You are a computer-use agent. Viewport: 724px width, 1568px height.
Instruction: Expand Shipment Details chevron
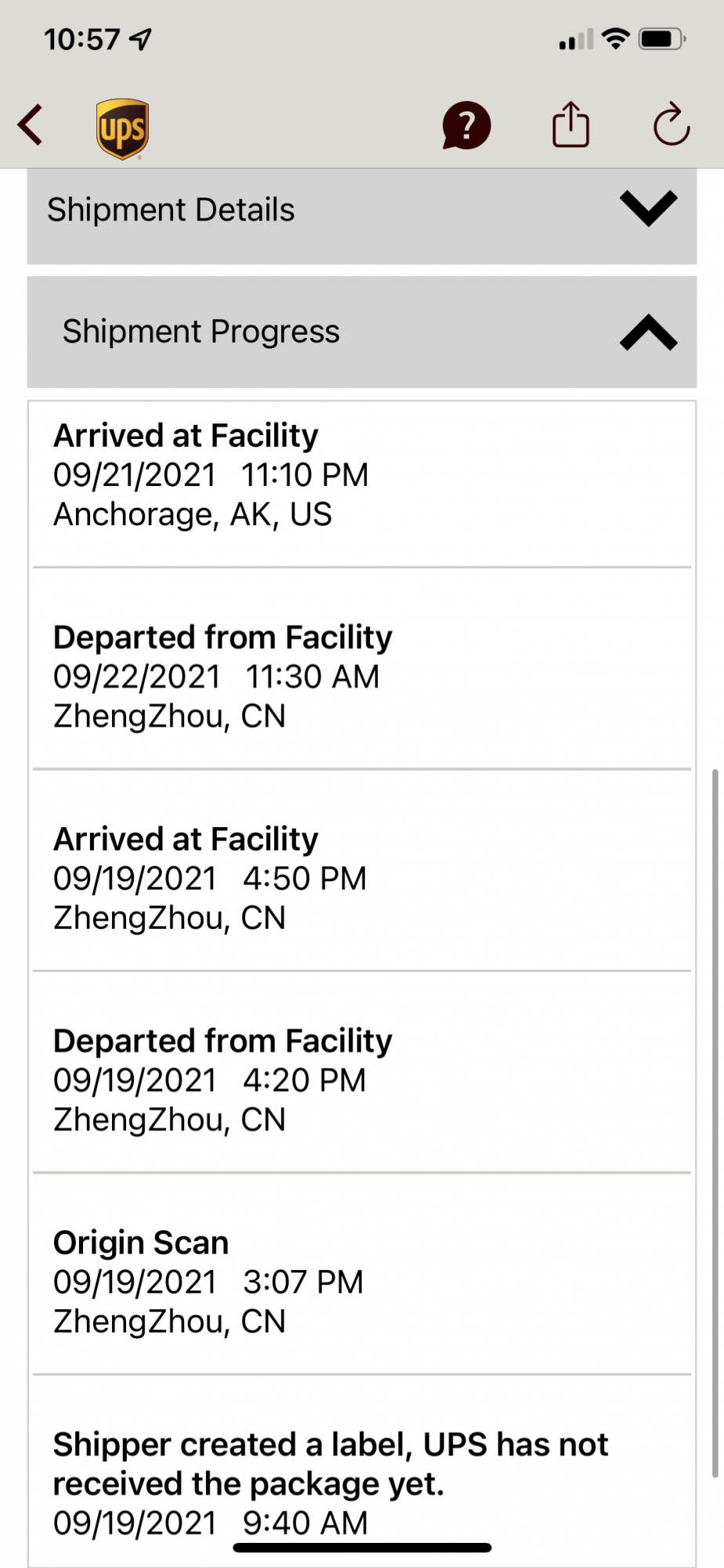[x=648, y=209]
